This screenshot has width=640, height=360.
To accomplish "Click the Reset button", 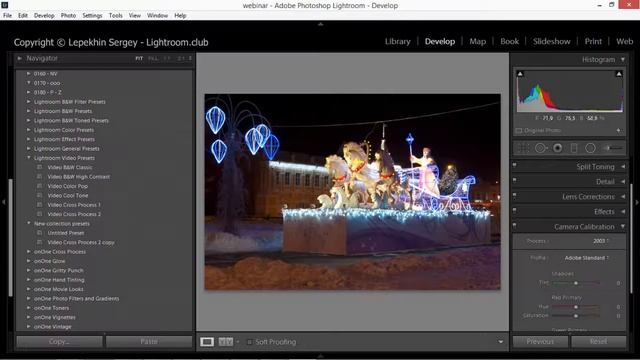I will tap(598, 342).
